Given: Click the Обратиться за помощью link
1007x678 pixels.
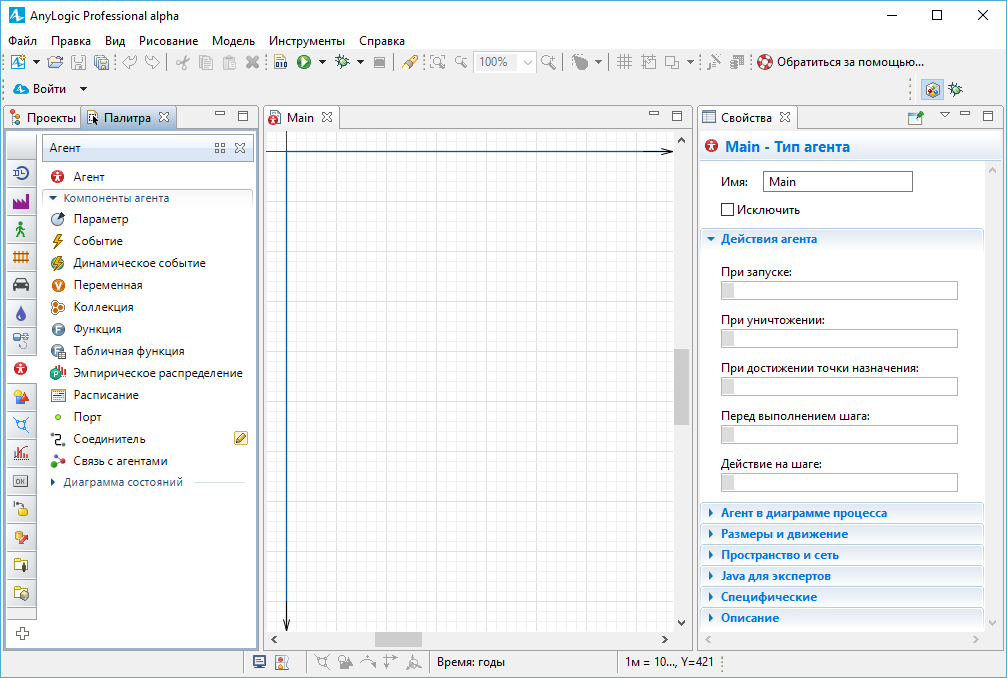Looking at the screenshot, I should click(850, 62).
